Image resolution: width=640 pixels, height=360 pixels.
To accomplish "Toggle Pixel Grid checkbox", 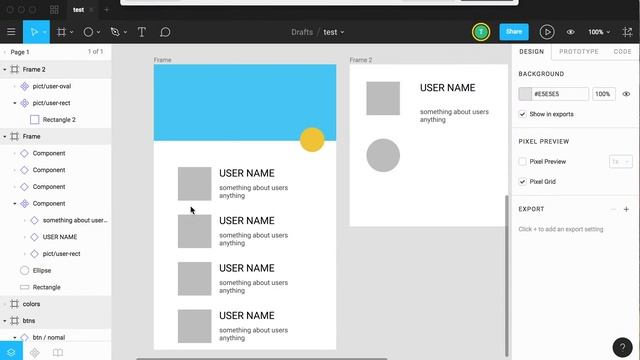I will 522,182.
